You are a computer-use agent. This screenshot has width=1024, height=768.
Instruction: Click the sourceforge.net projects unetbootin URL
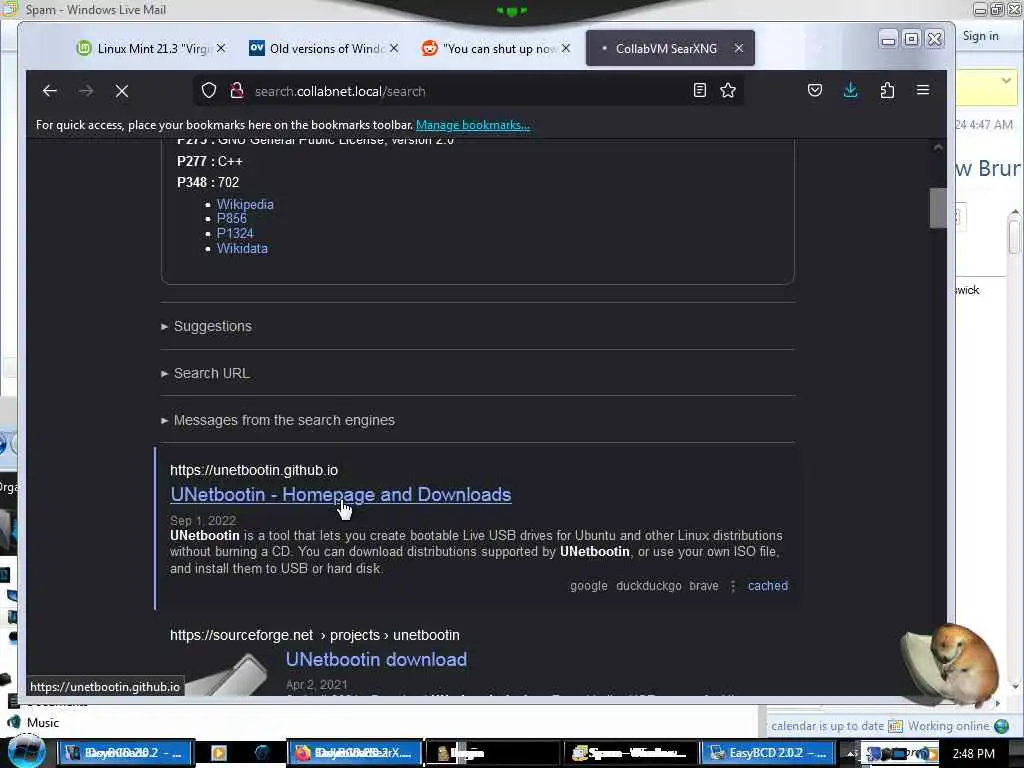315,635
